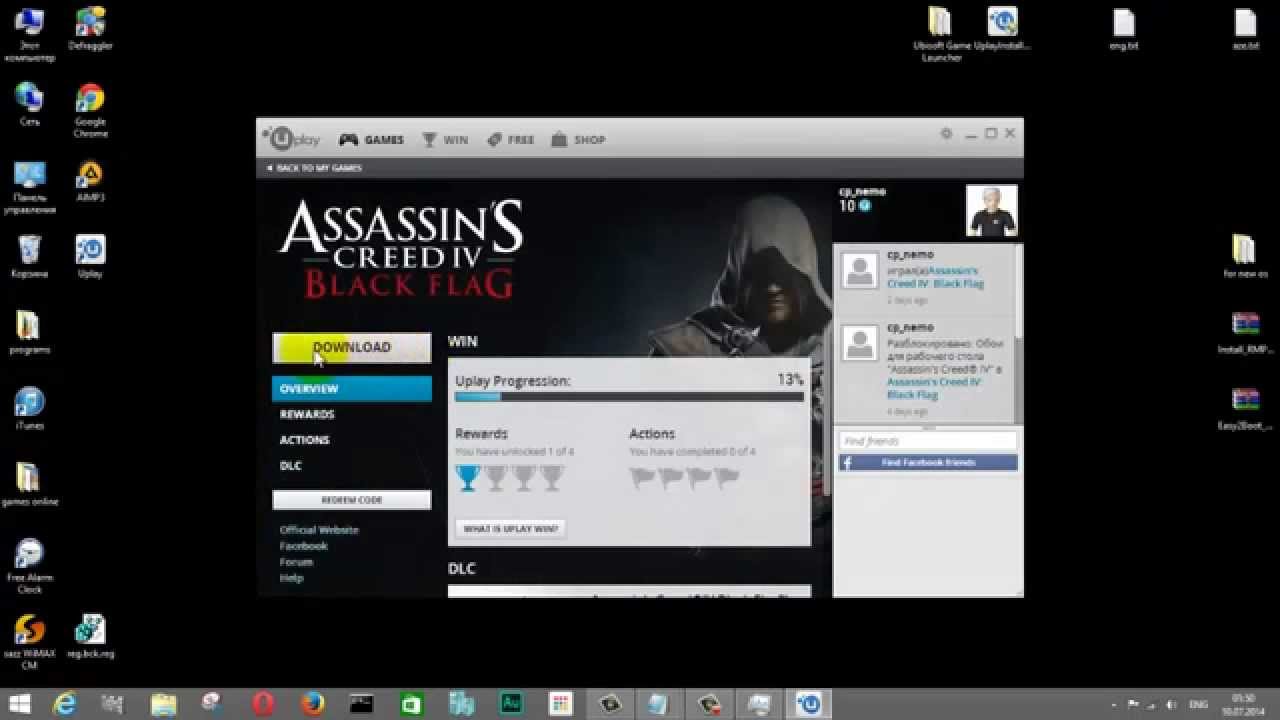Open the Official Website link
This screenshot has width=1280, height=720.
pyautogui.click(x=319, y=530)
